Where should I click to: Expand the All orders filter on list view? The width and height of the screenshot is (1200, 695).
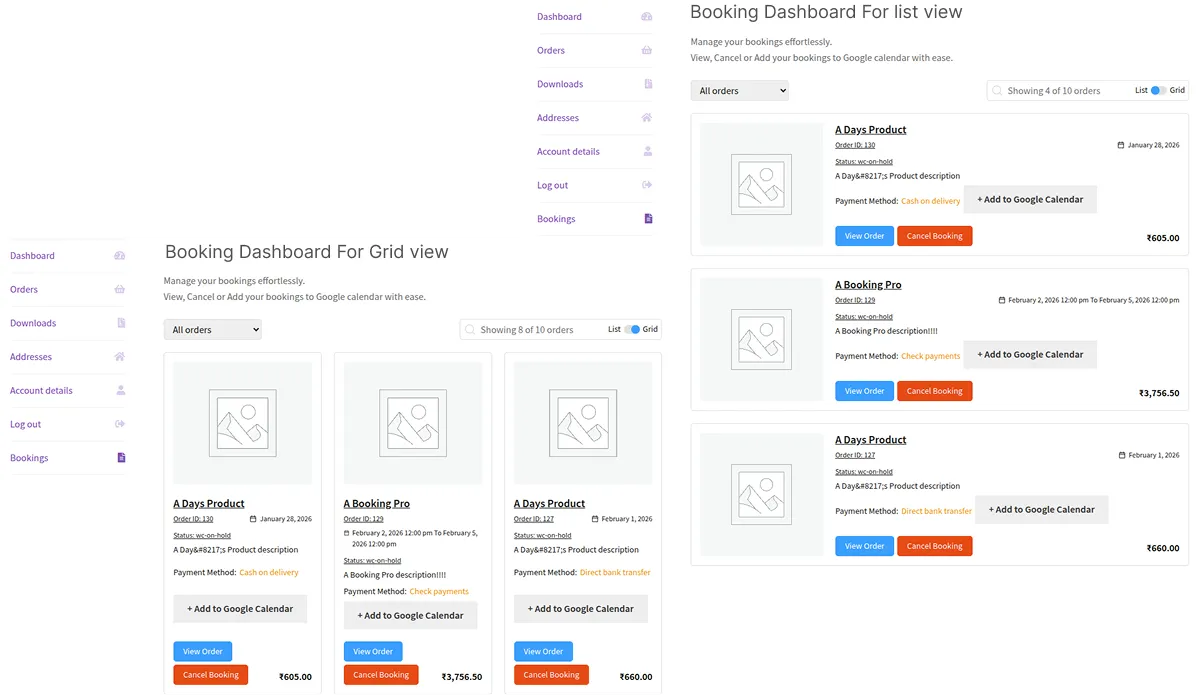pyautogui.click(x=739, y=90)
